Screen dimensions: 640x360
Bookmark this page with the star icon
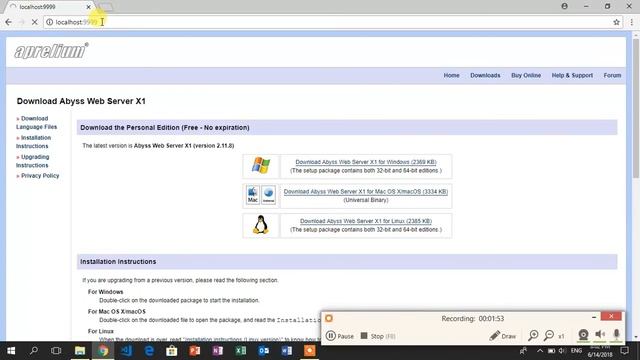click(616, 22)
